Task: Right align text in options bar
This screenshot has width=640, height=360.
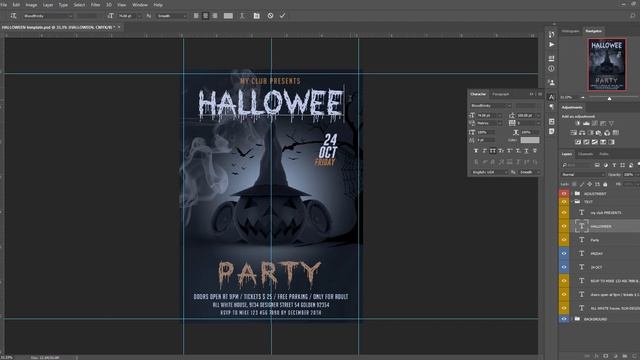Action: point(215,16)
